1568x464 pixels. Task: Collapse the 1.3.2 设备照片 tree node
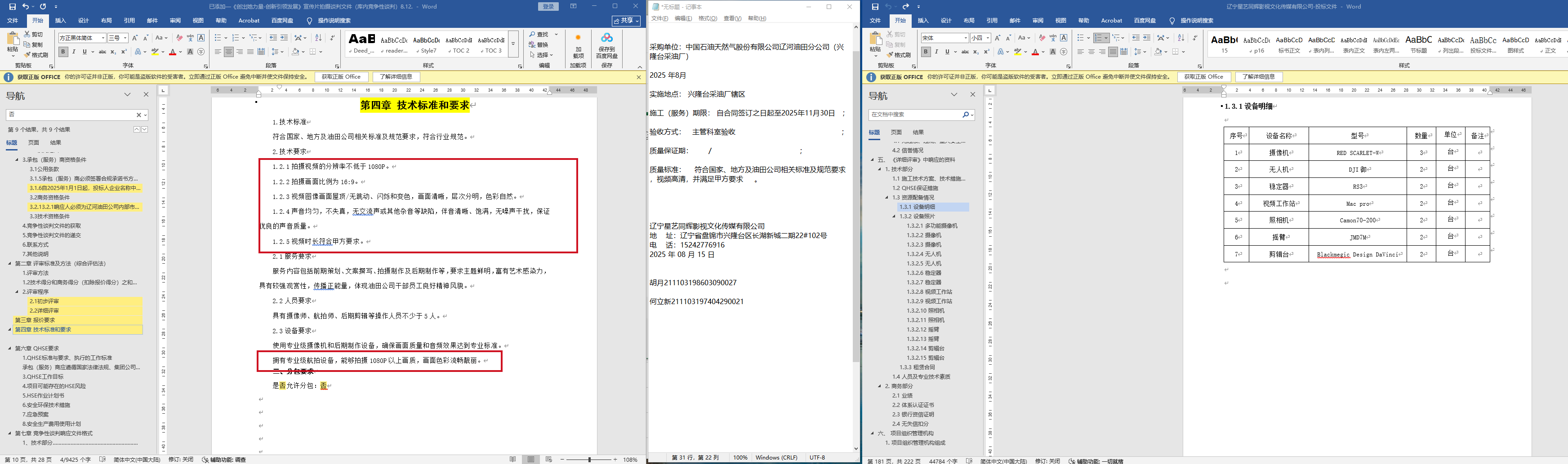[x=894, y=217]
